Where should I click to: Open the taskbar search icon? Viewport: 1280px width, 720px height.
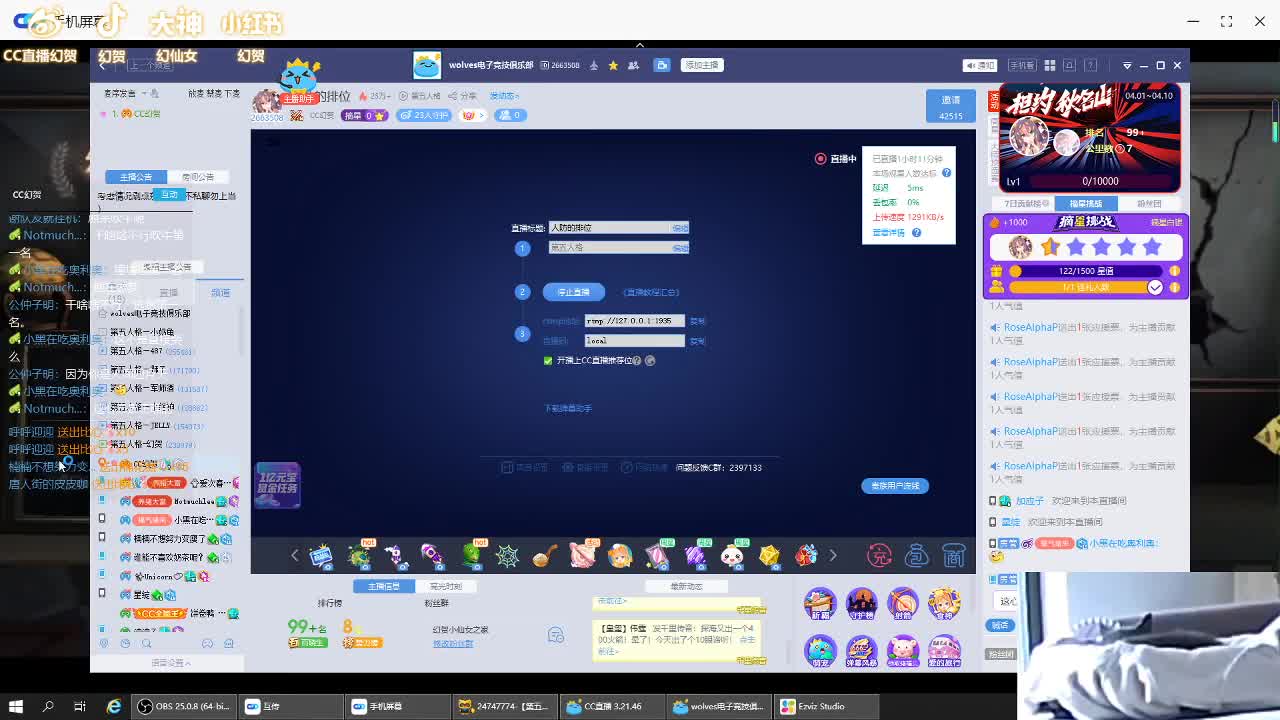click(48, 706)
